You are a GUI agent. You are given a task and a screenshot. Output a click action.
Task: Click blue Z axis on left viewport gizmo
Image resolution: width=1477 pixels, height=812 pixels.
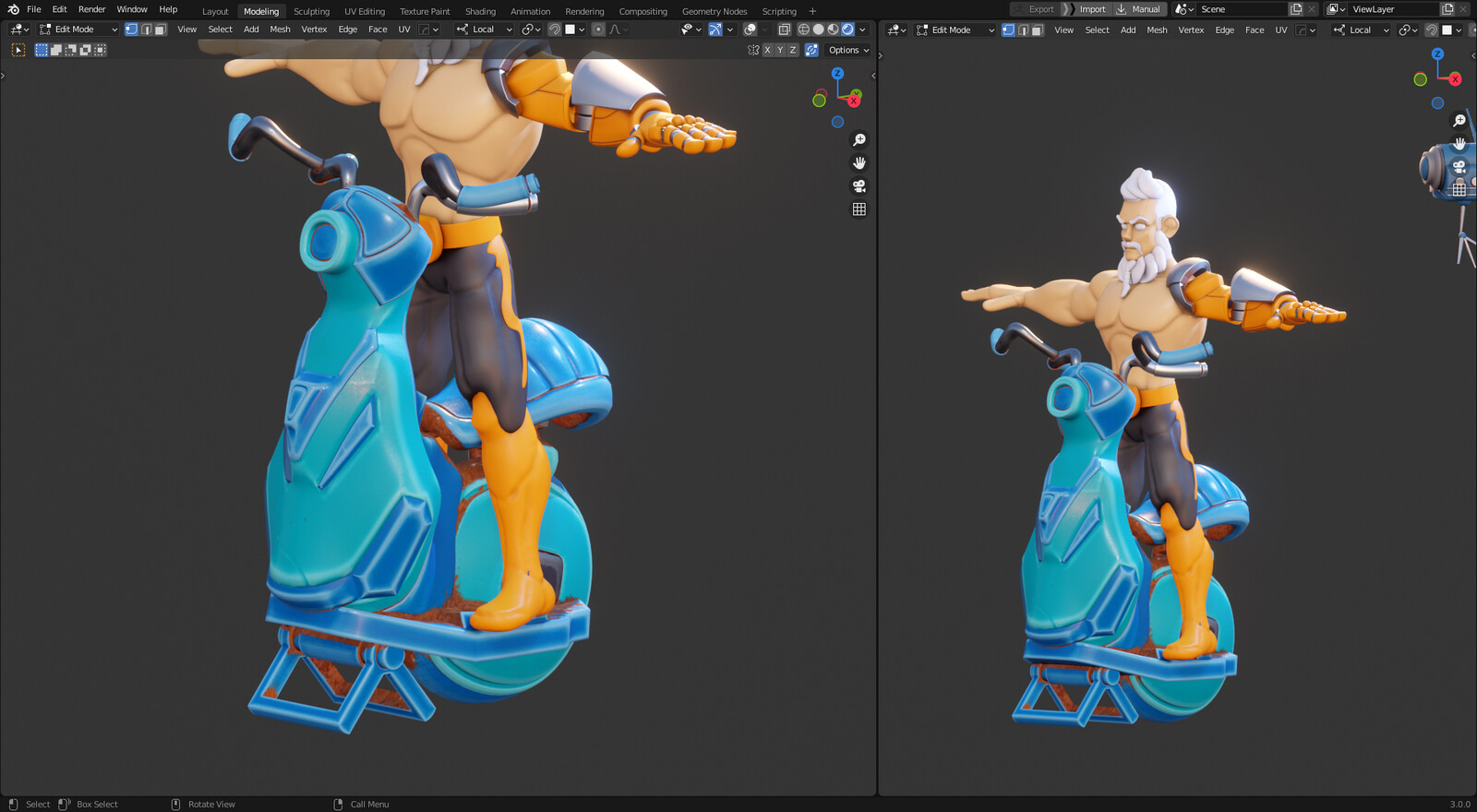pos(837,73)
